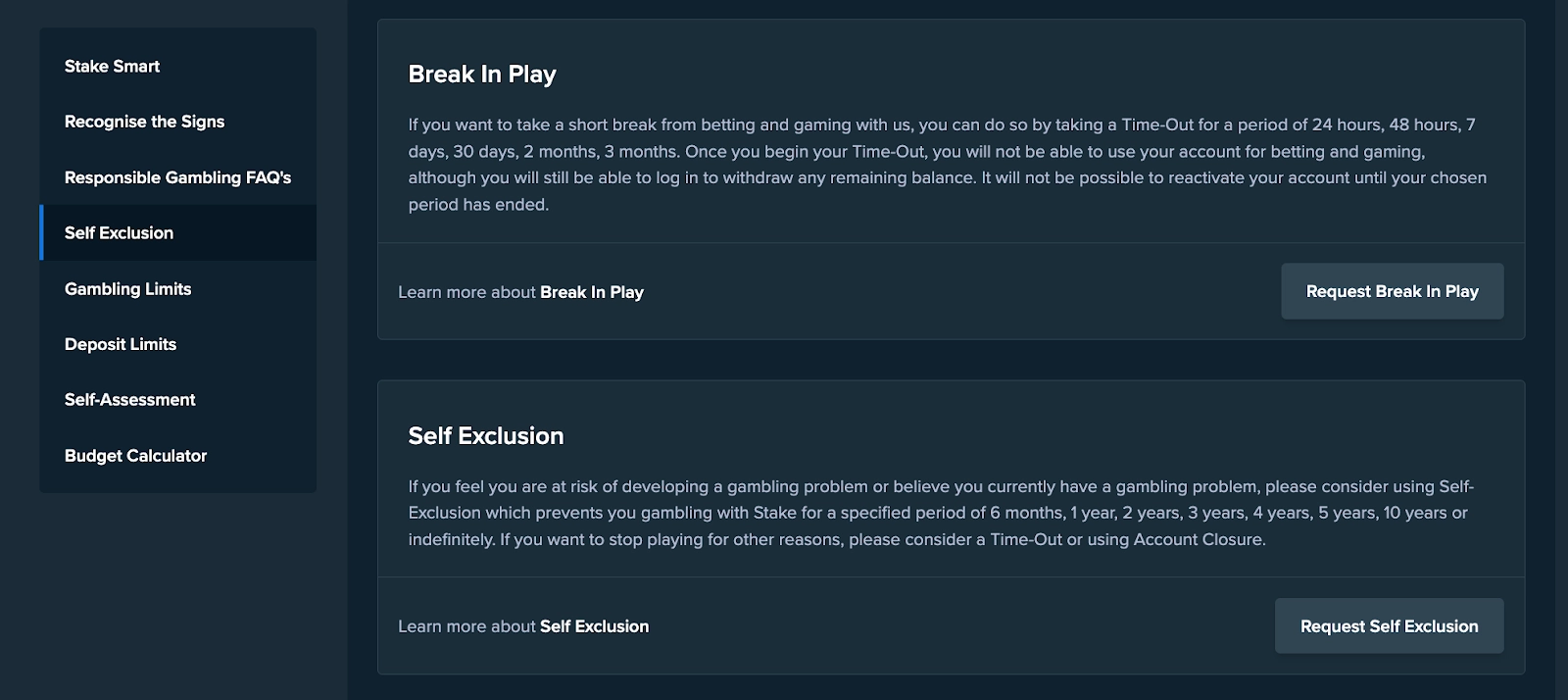Click 'Learn more about' text in Self Exclusion footer

[x=466, y=626]
